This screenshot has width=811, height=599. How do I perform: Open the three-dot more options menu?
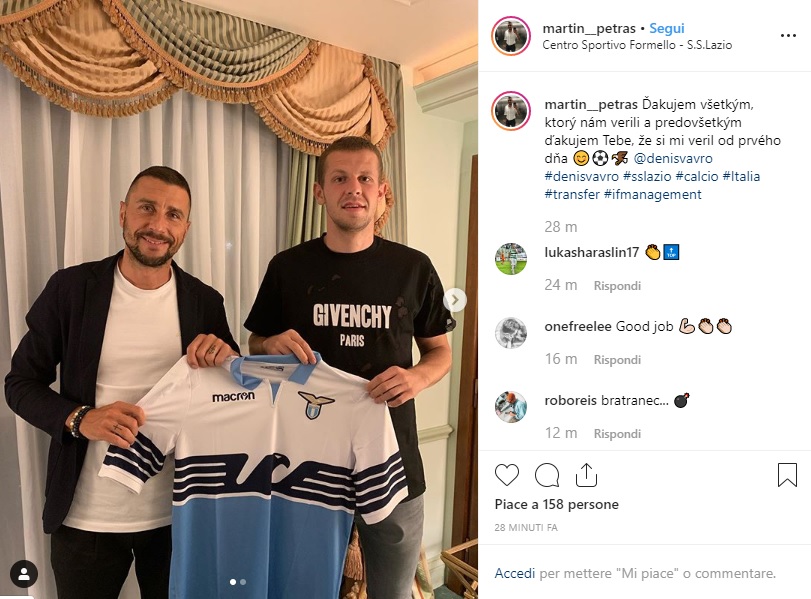click(788, 36)
